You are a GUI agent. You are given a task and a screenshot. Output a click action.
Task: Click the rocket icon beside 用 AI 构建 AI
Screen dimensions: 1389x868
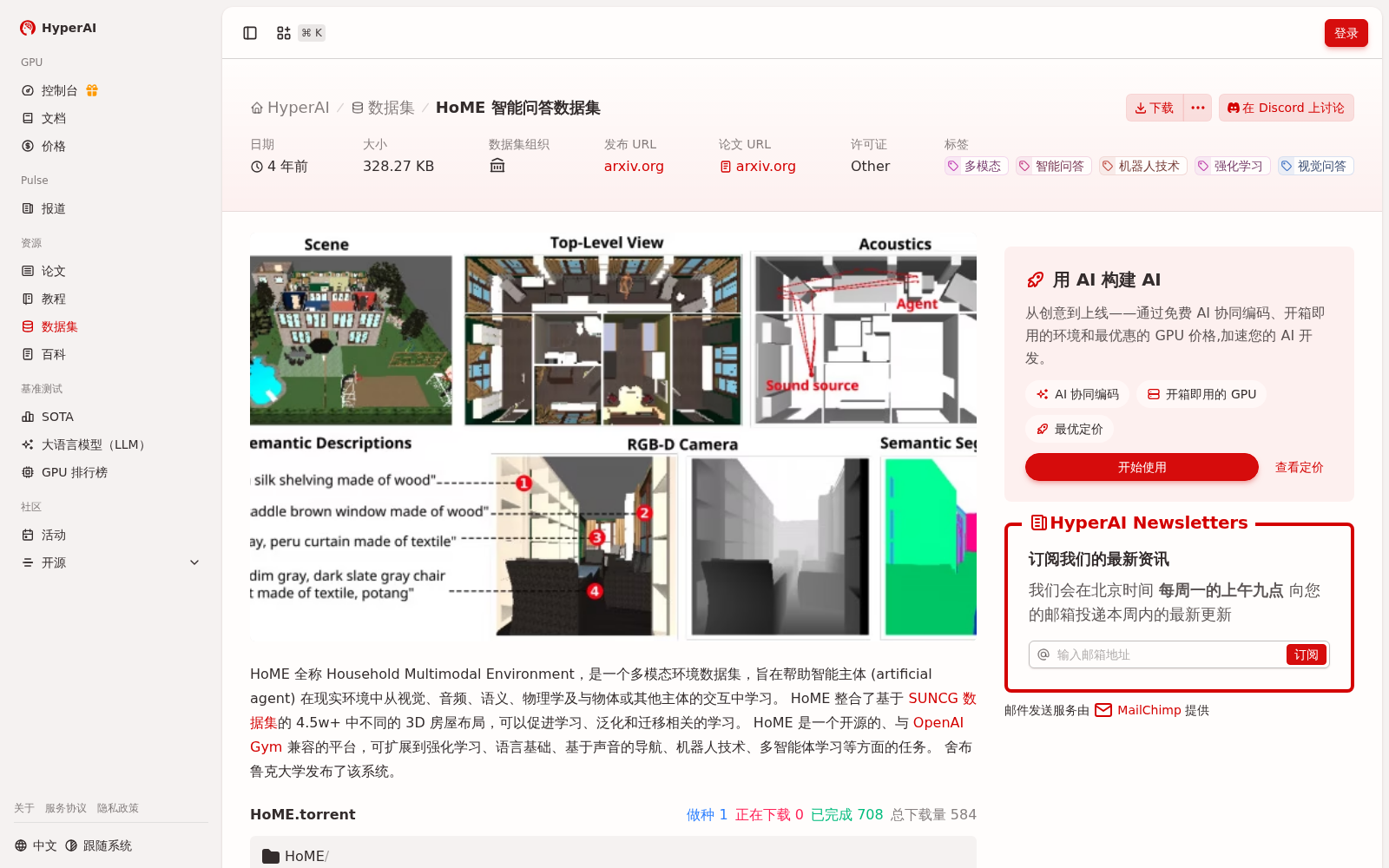click(1035, 279)
